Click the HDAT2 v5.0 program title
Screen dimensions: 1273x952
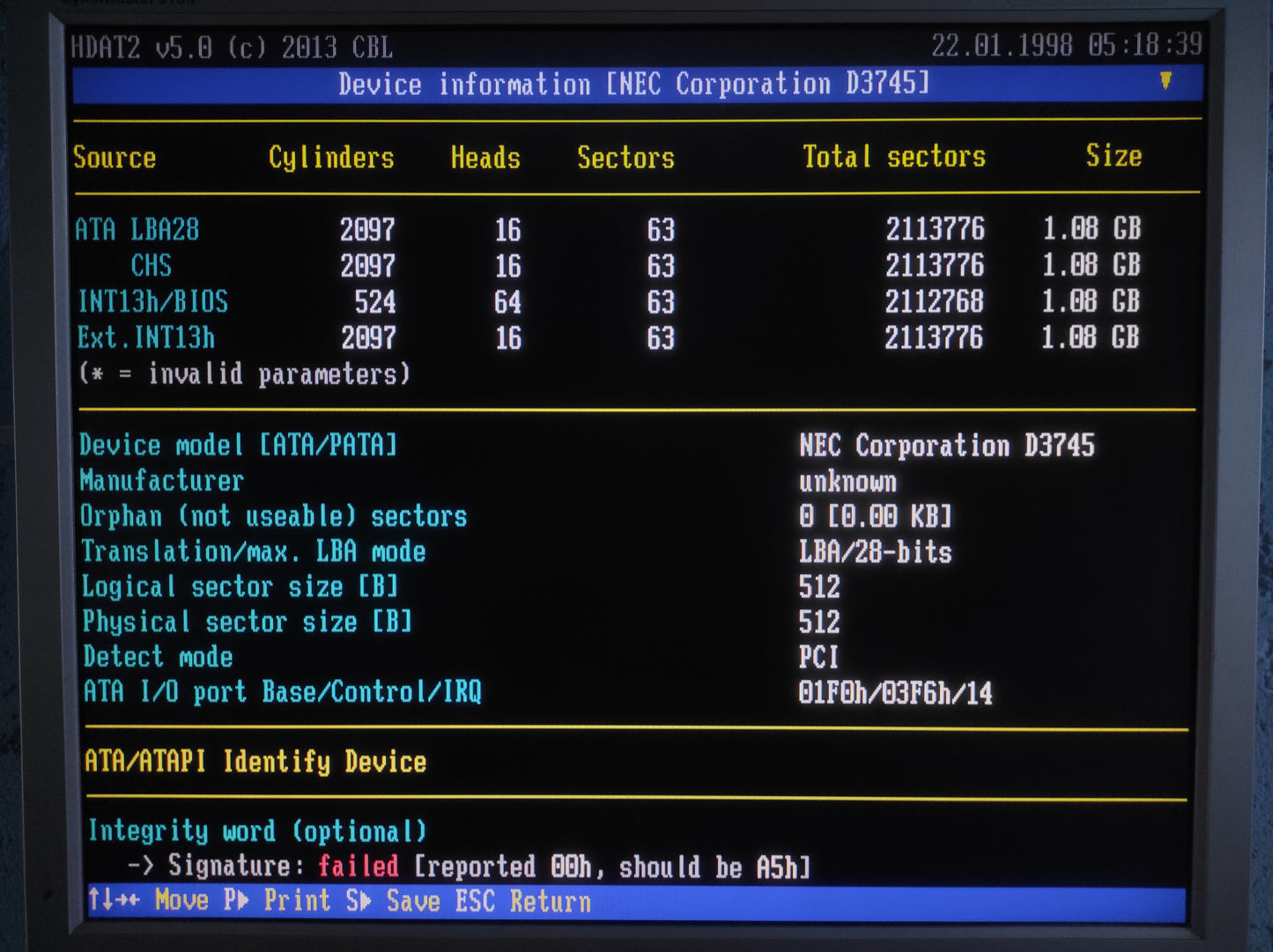click(232, 48)
